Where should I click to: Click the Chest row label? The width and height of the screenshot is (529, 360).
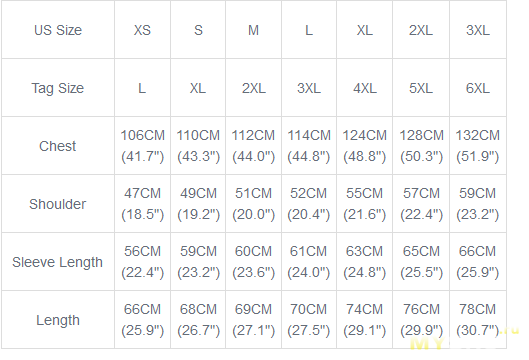[x=58, y=146]
